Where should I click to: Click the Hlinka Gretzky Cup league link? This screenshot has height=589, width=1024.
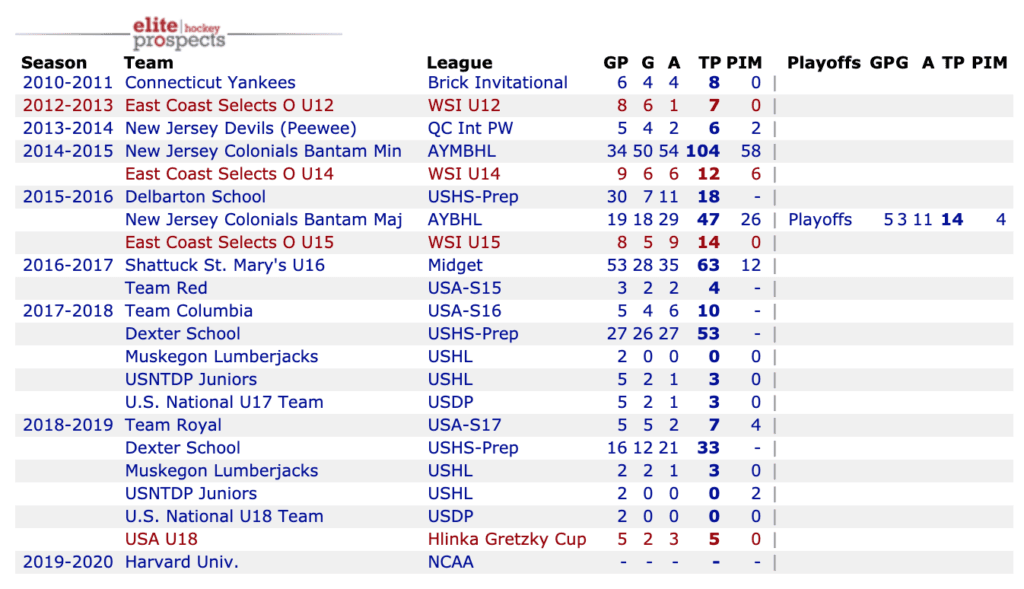tap(506, 540)
